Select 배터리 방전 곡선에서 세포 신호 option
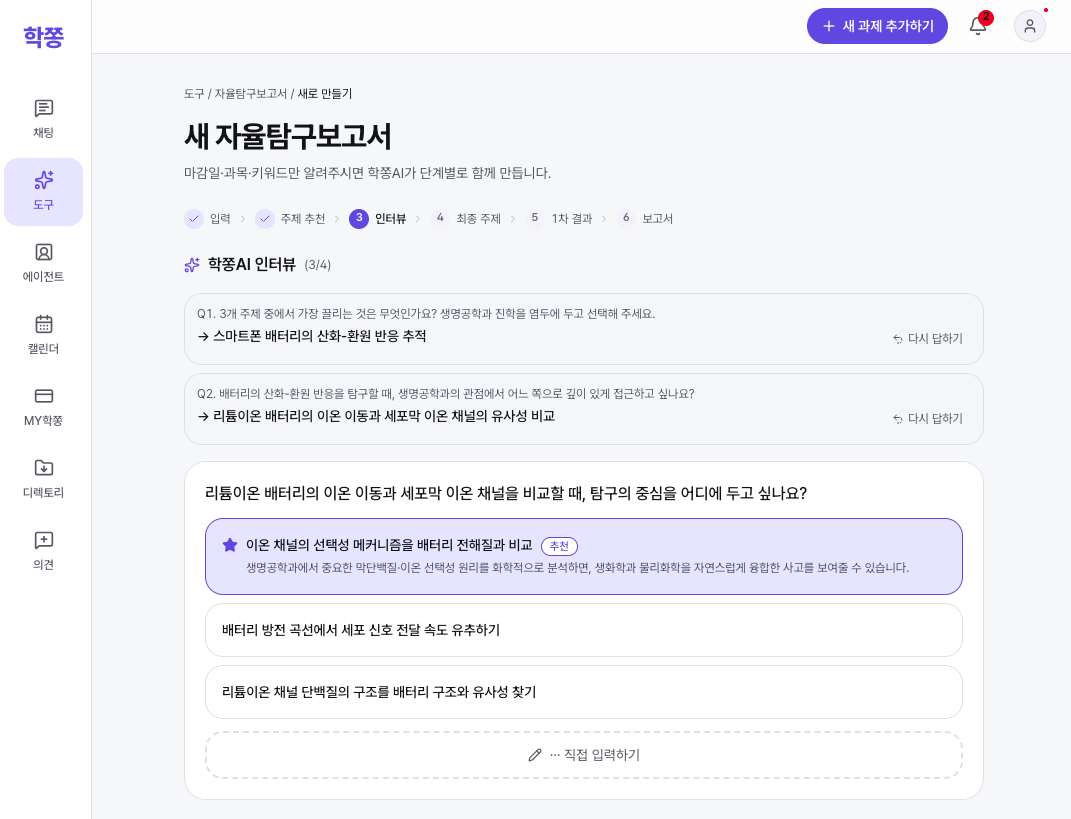 click(584, 630)
